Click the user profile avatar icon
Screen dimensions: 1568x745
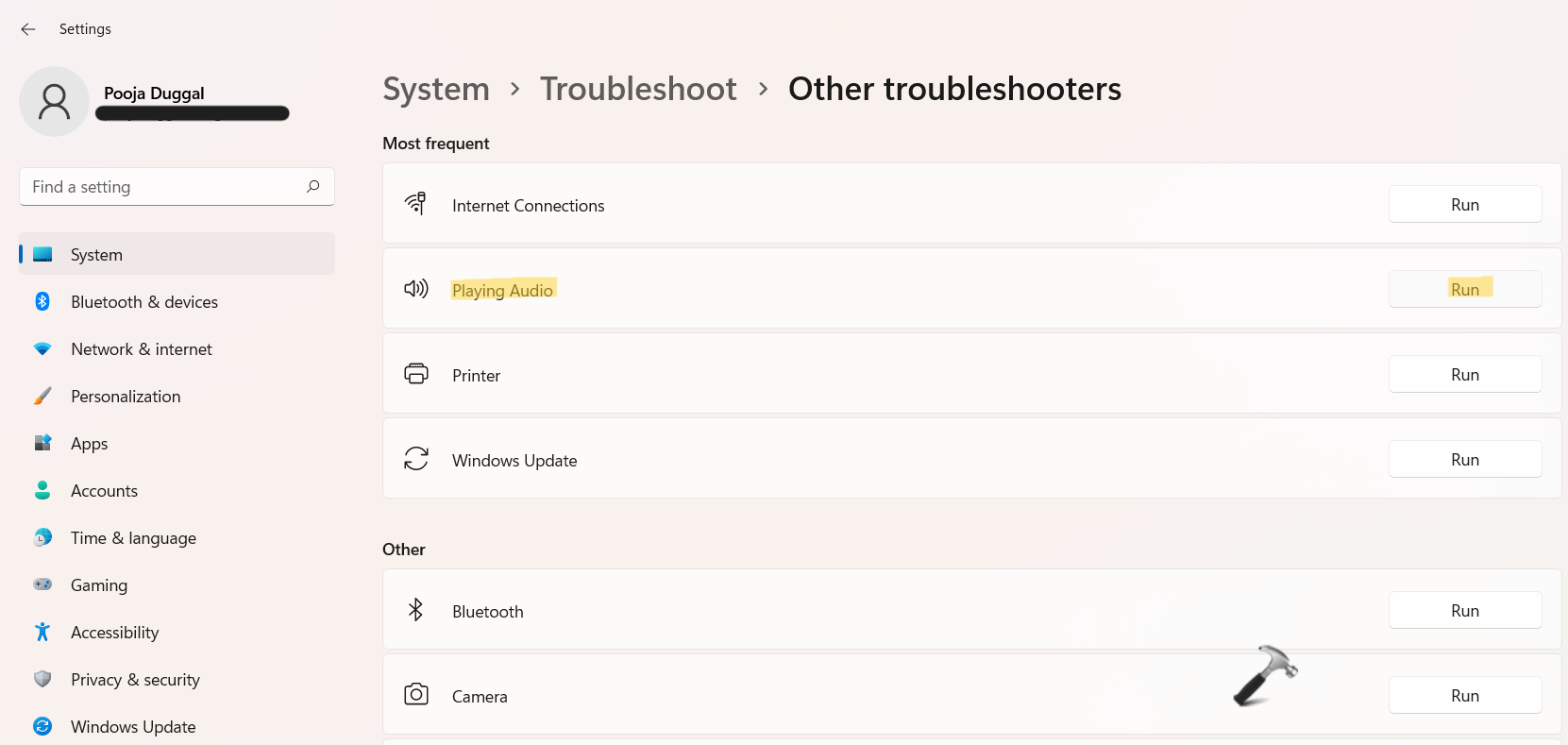click(54, 101)
